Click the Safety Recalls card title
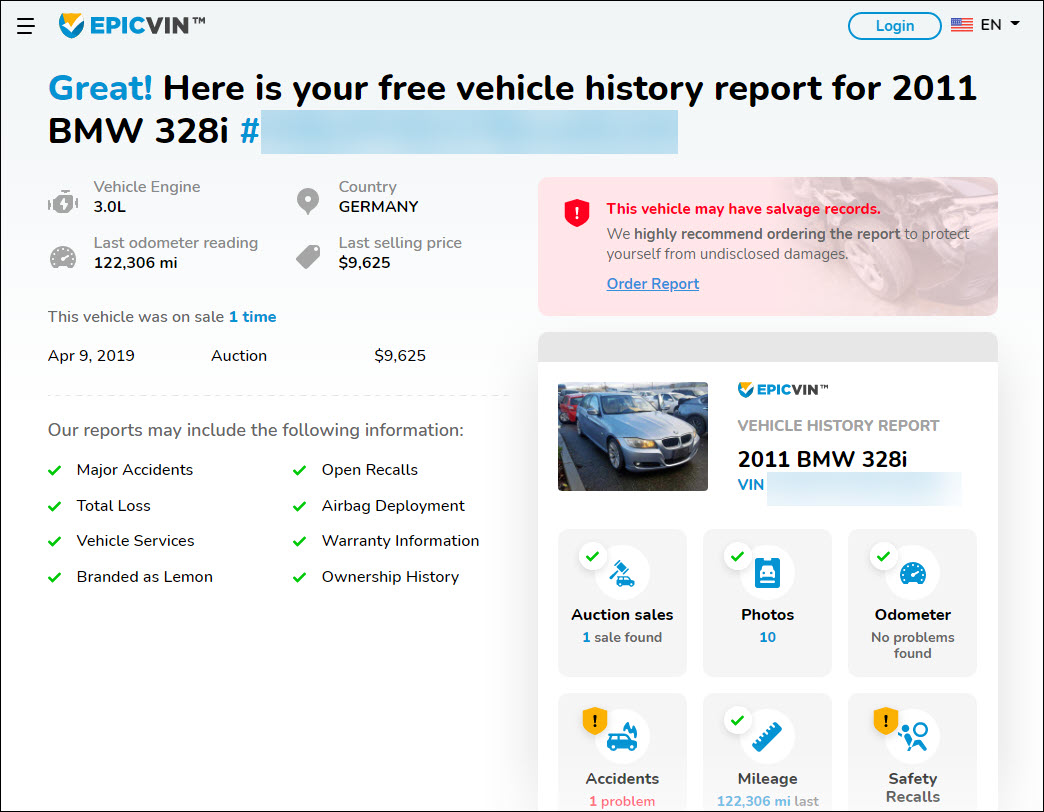The image size is (1044, 812). tap(912, 787)
